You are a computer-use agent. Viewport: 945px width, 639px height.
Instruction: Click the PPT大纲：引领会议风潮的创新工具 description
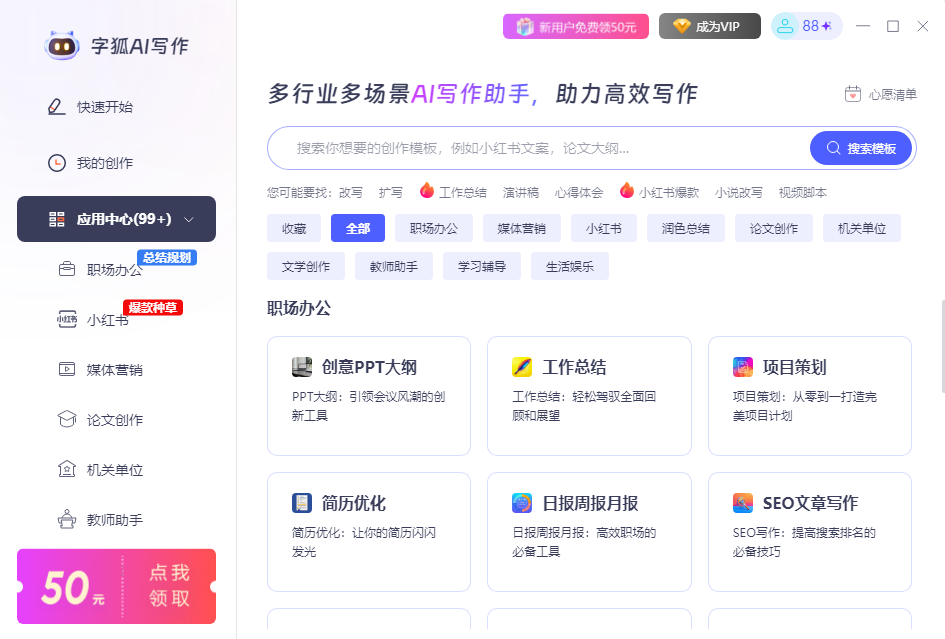[x=368, y=406]
